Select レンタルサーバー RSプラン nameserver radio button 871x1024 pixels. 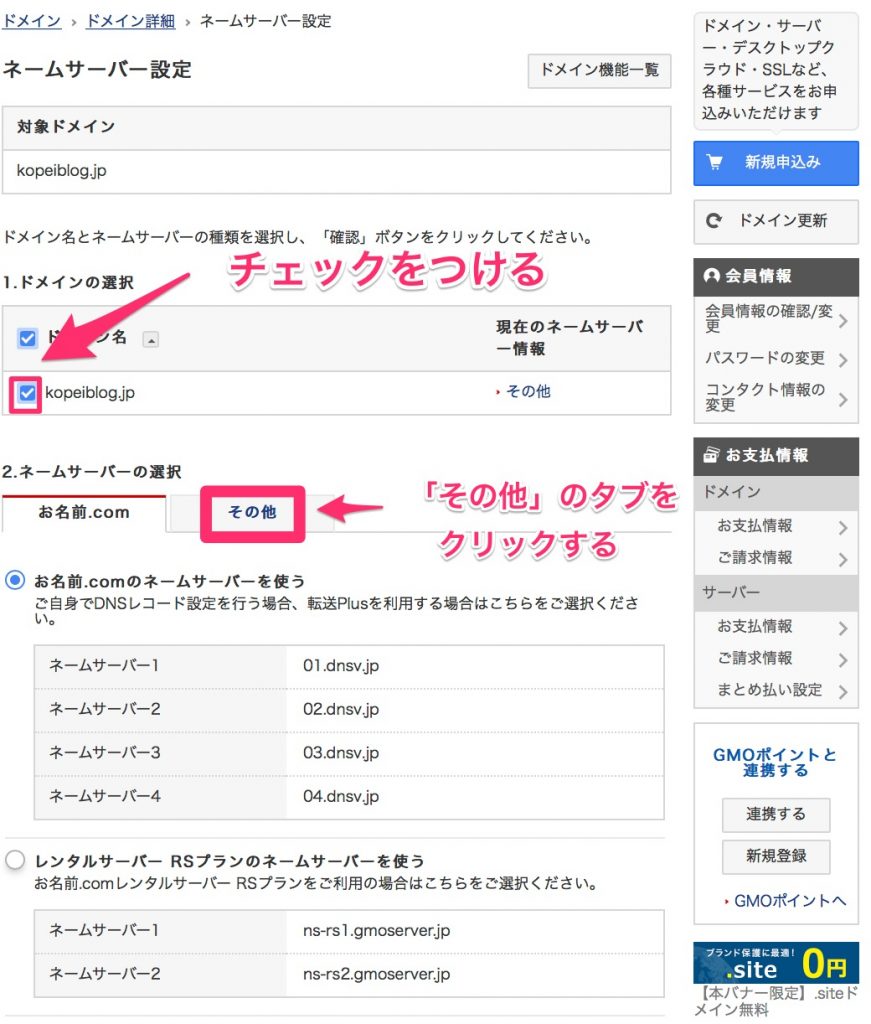16,860
